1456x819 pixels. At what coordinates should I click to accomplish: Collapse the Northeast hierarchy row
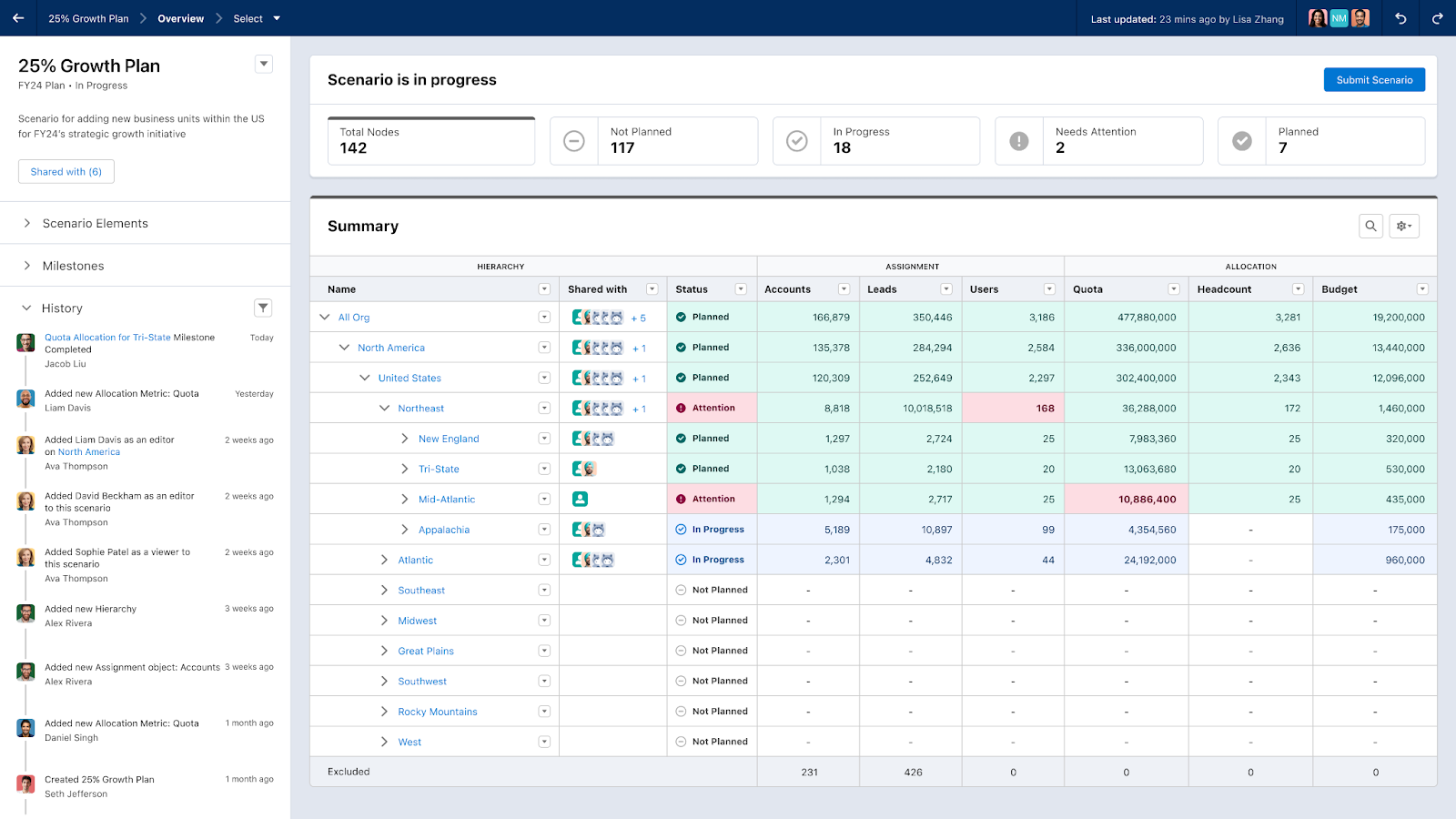pos(383,408)
